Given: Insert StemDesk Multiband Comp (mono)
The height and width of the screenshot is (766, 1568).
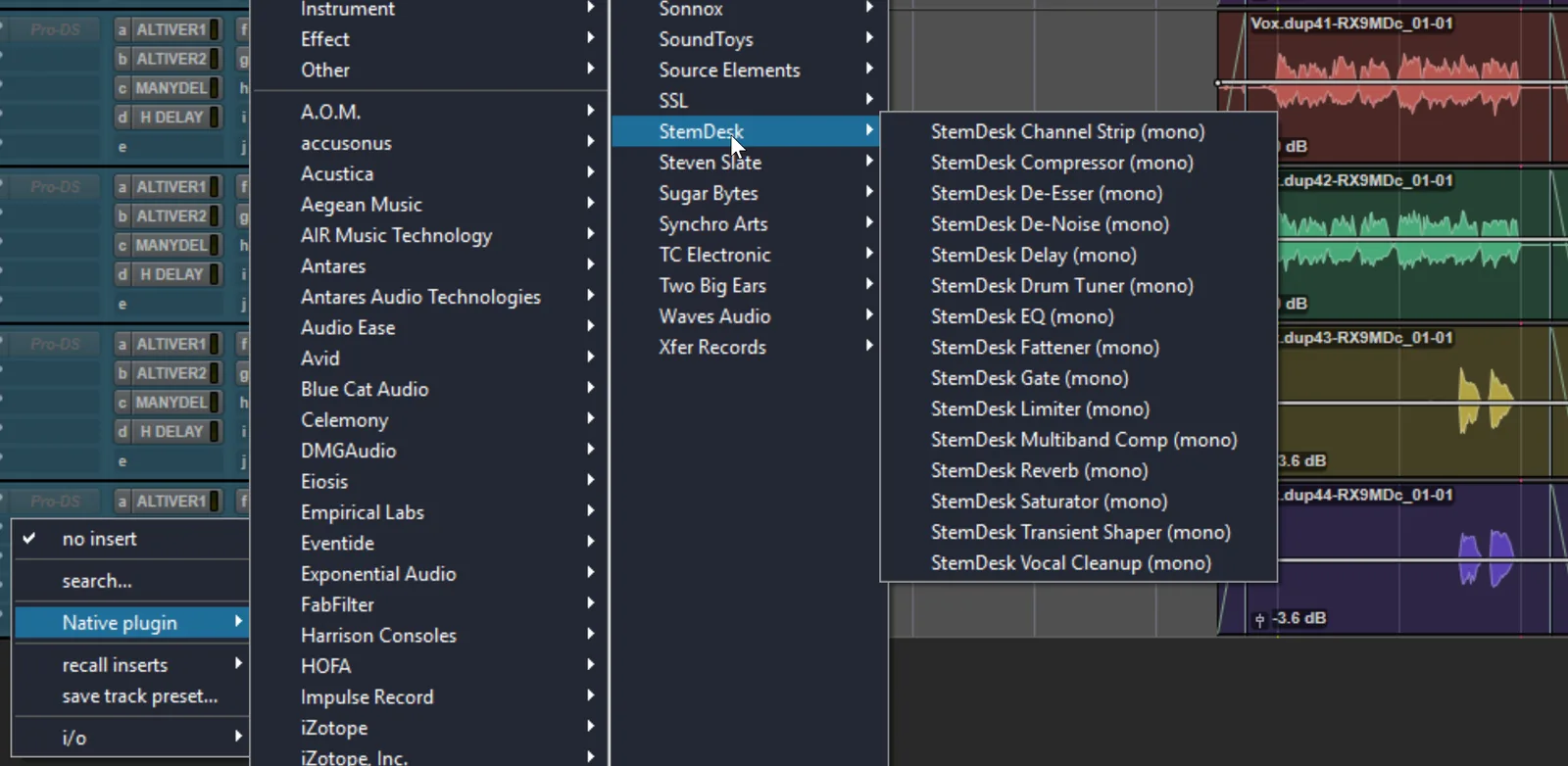Looking at the screenshot, I should tap(1078, 440).
